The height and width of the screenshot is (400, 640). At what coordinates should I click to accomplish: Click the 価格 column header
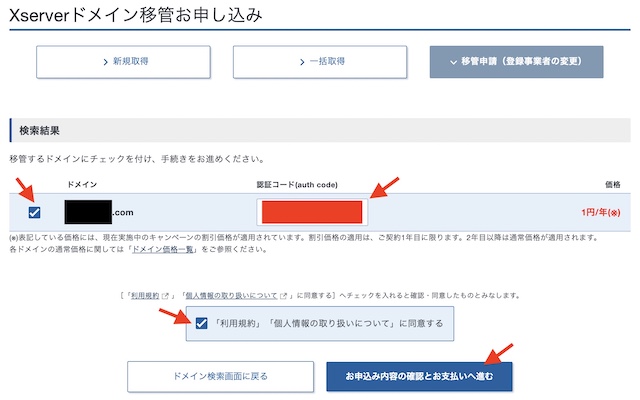pos(613,184)
